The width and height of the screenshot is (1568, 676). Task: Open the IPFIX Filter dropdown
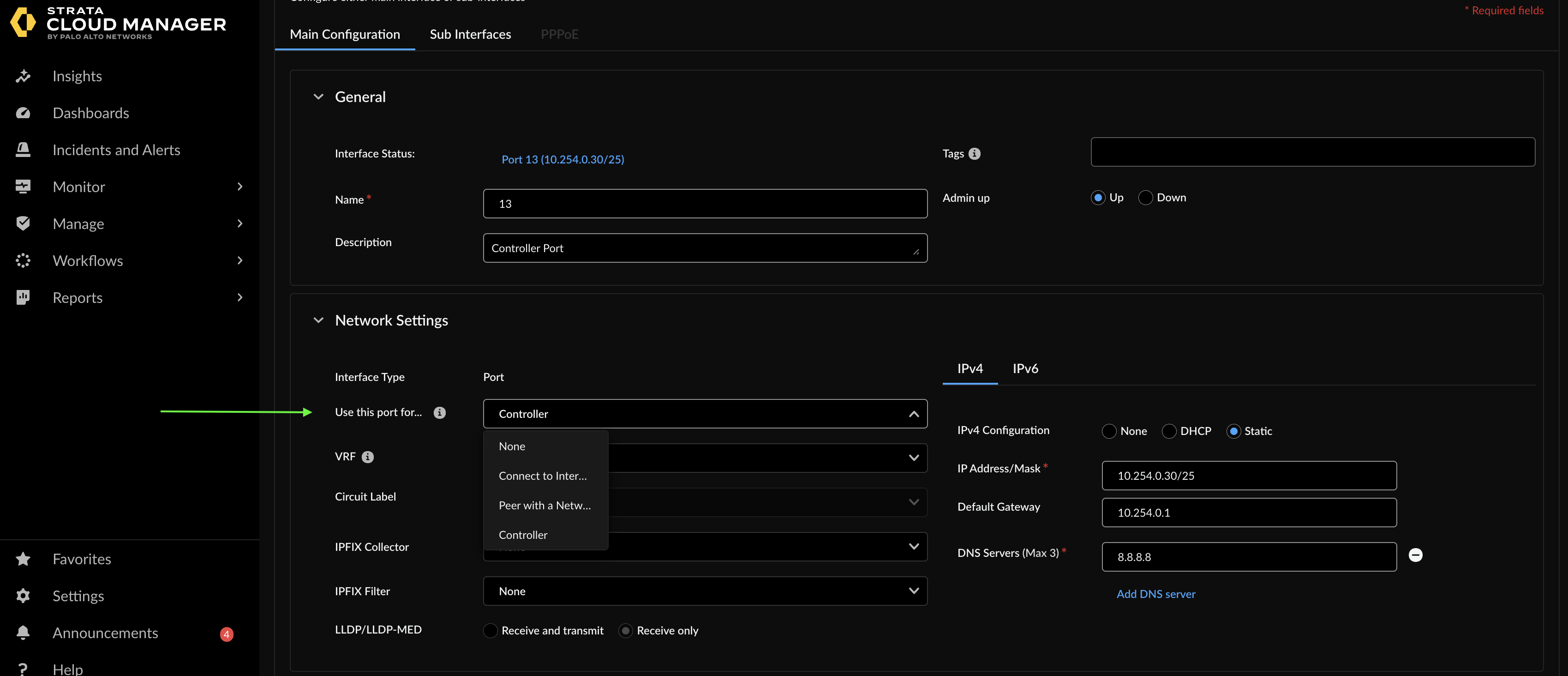(x=704, y=591)
